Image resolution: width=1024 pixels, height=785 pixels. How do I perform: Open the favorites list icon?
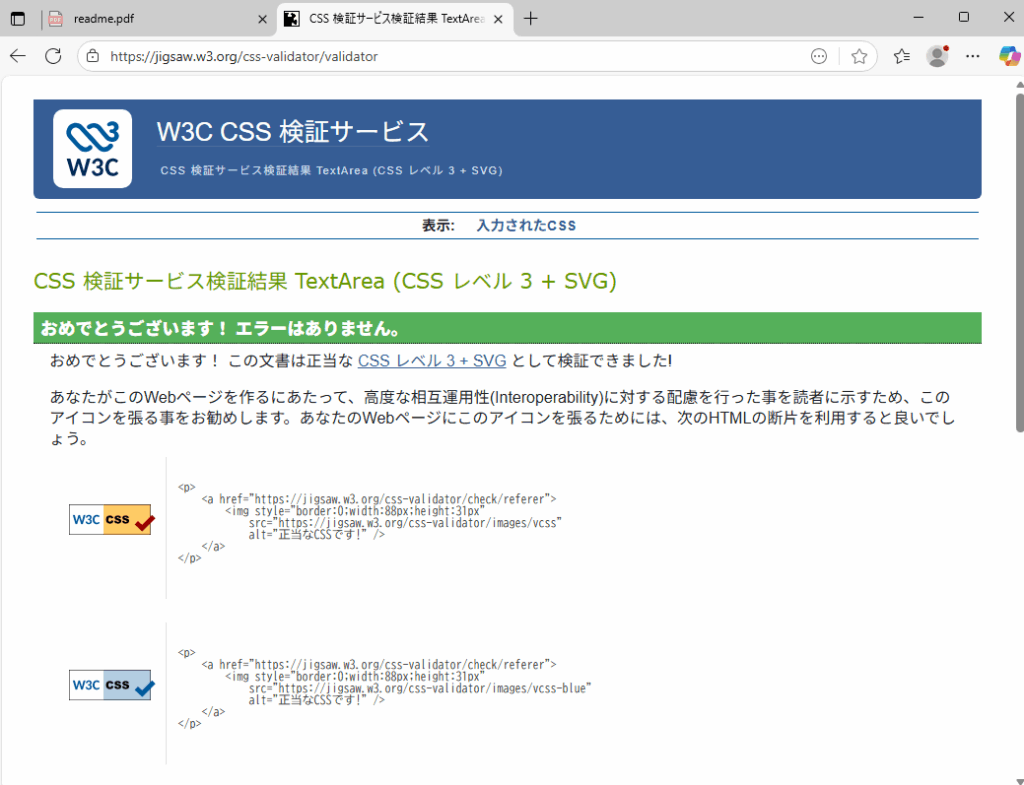point(902,57)
